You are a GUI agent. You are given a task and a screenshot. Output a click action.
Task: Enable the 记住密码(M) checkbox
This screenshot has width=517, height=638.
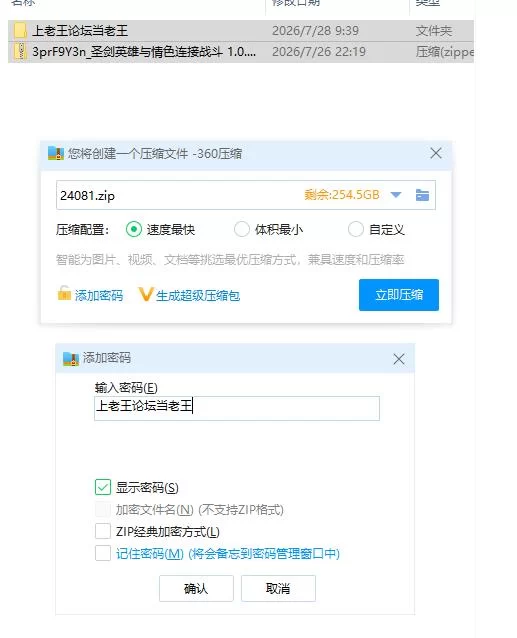(103, 553)
